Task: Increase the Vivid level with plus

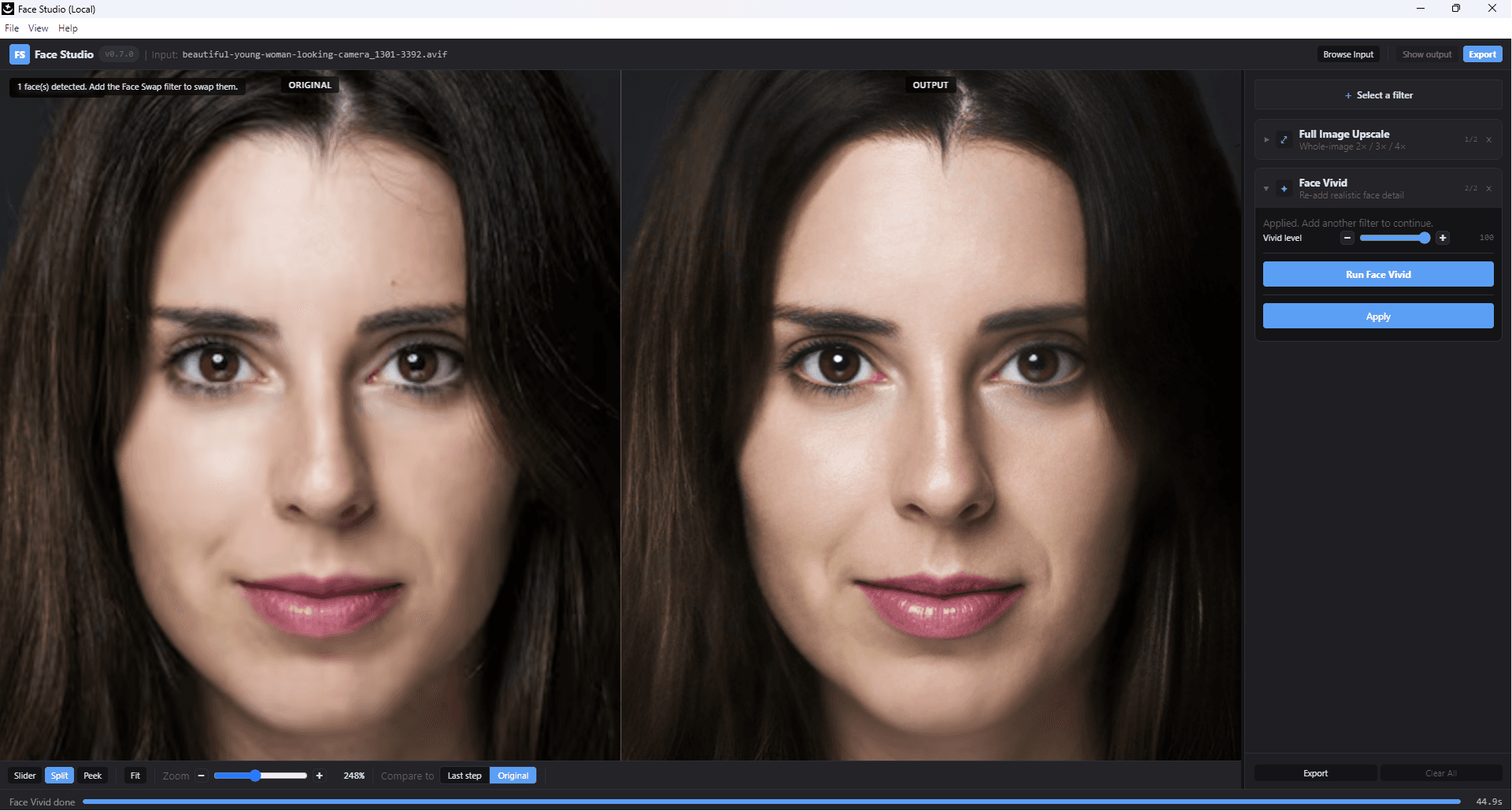Action: tap(1443, 238)
